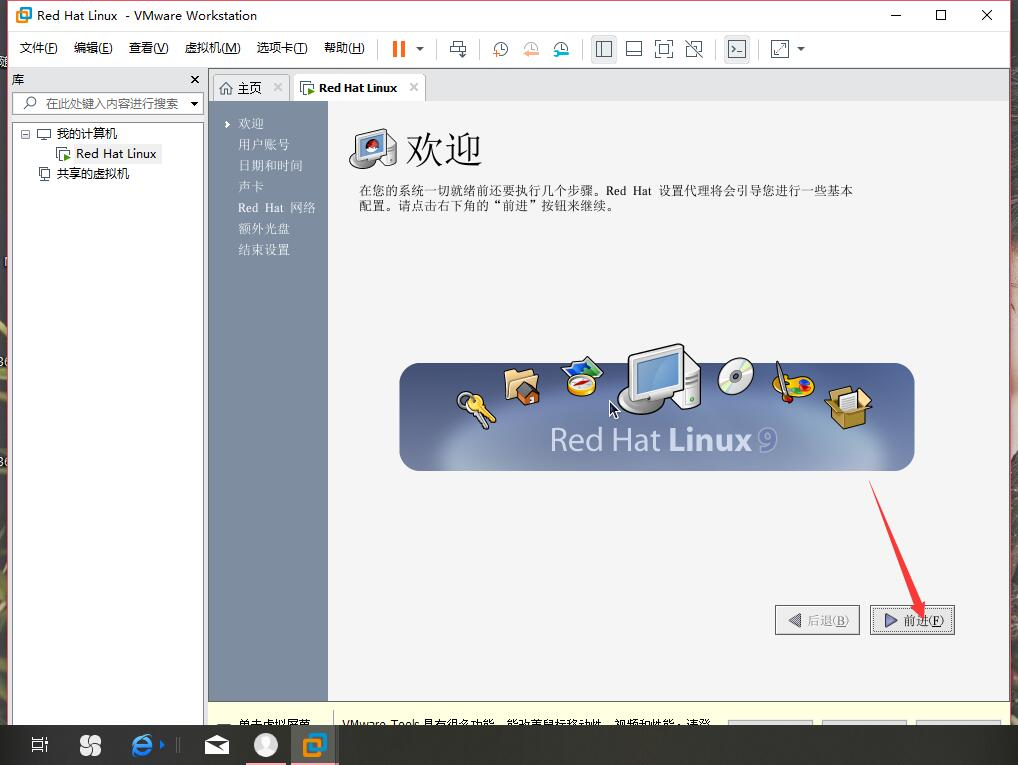The height and width of the screenshot is (765, 1018).
Task: Click the compass map icon in the banner
Action: [582, 376]
